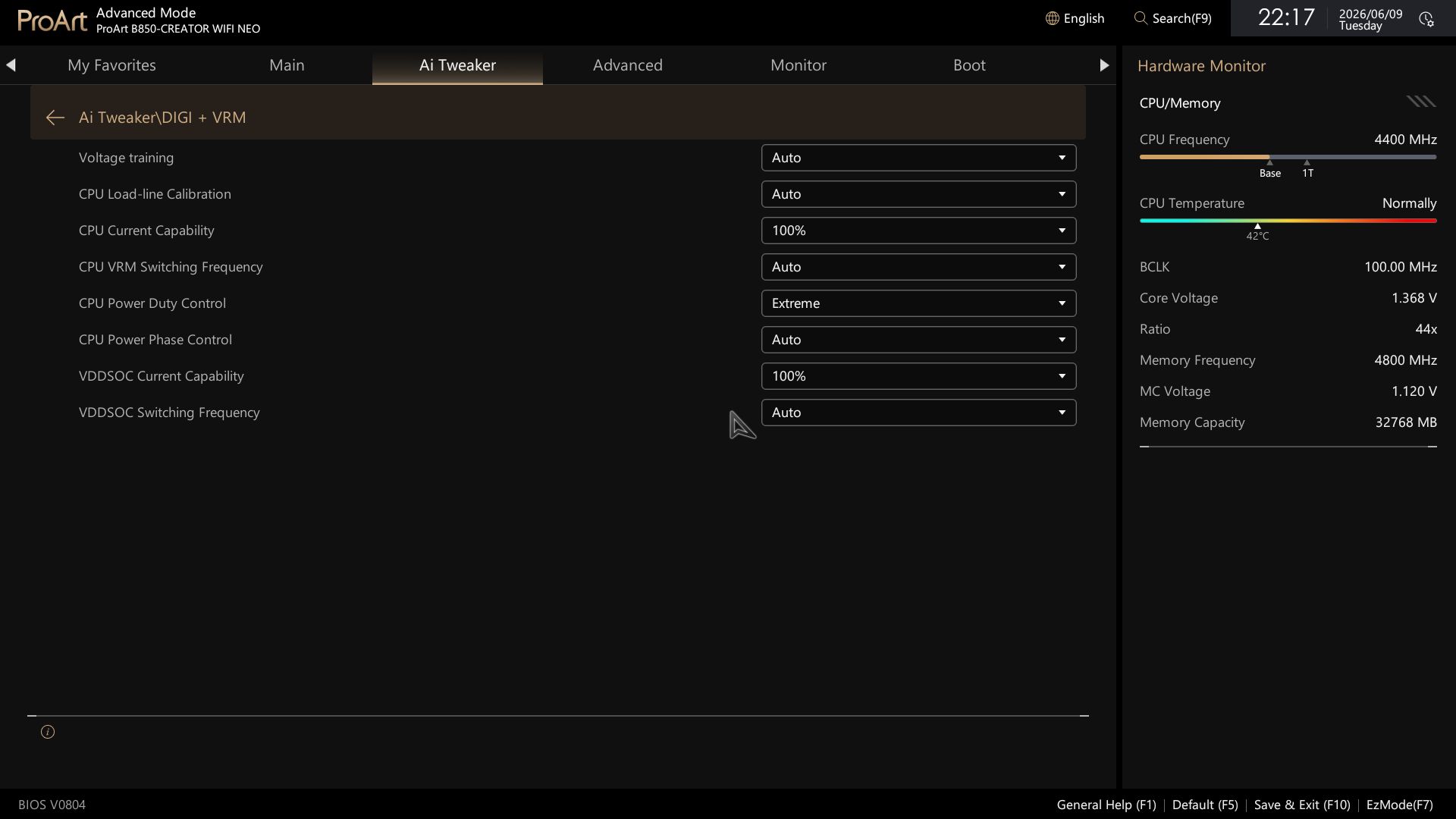
Task: Click the striped icon beside CPU/Memory
Action: (x=1421, y=102)
